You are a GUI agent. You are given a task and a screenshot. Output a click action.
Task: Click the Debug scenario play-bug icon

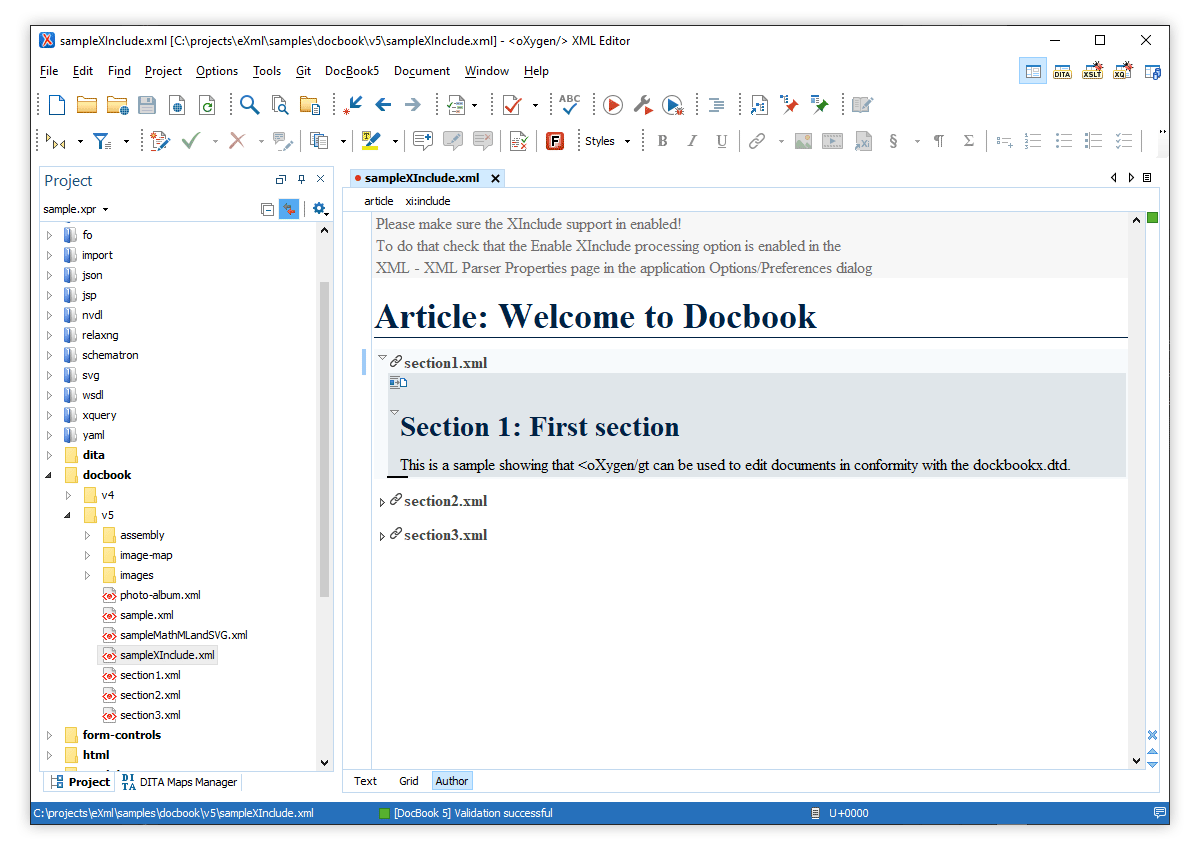click(673, 105)
